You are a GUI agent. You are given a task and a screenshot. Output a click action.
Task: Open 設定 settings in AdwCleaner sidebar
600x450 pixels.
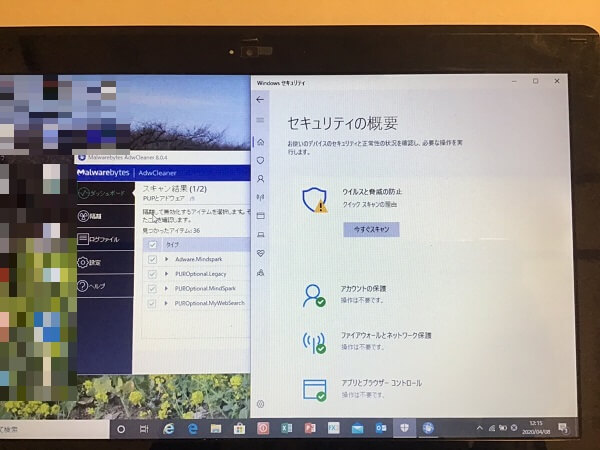105,262
